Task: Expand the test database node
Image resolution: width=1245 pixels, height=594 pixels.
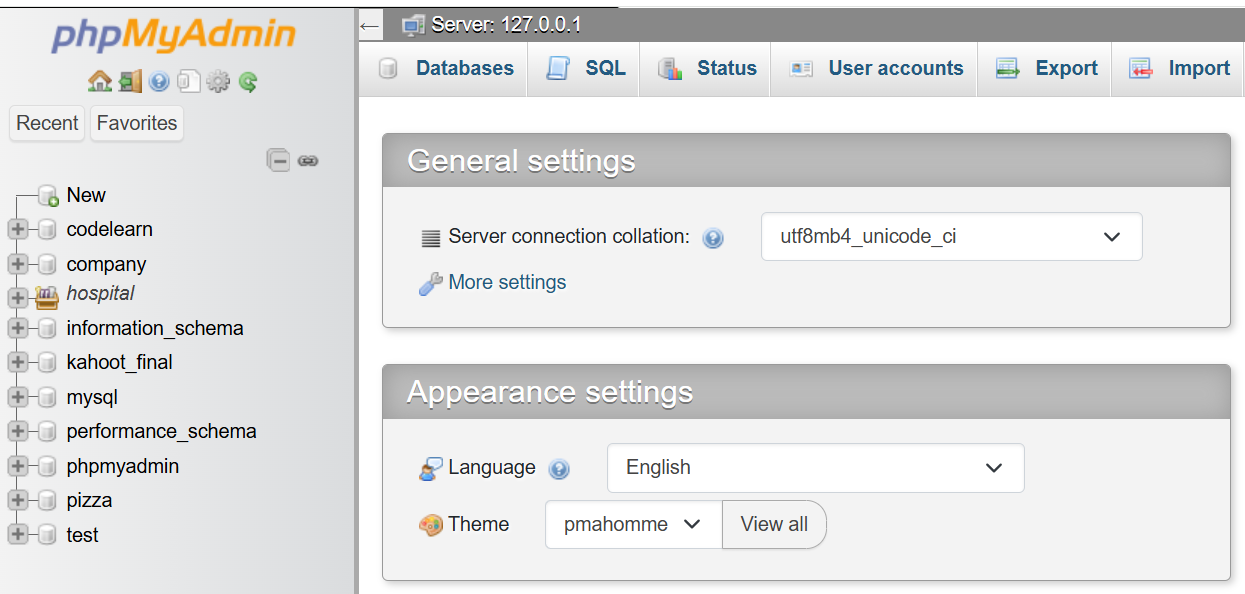Action: pos(16,536)
